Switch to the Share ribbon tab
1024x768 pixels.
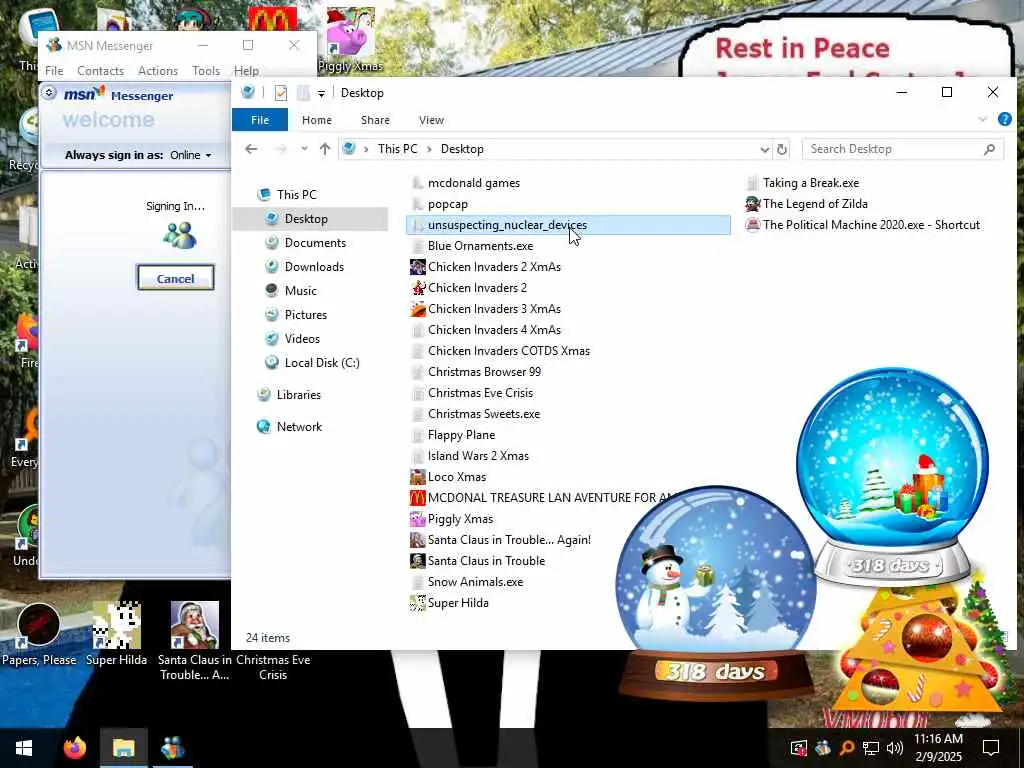click(375, 120)
